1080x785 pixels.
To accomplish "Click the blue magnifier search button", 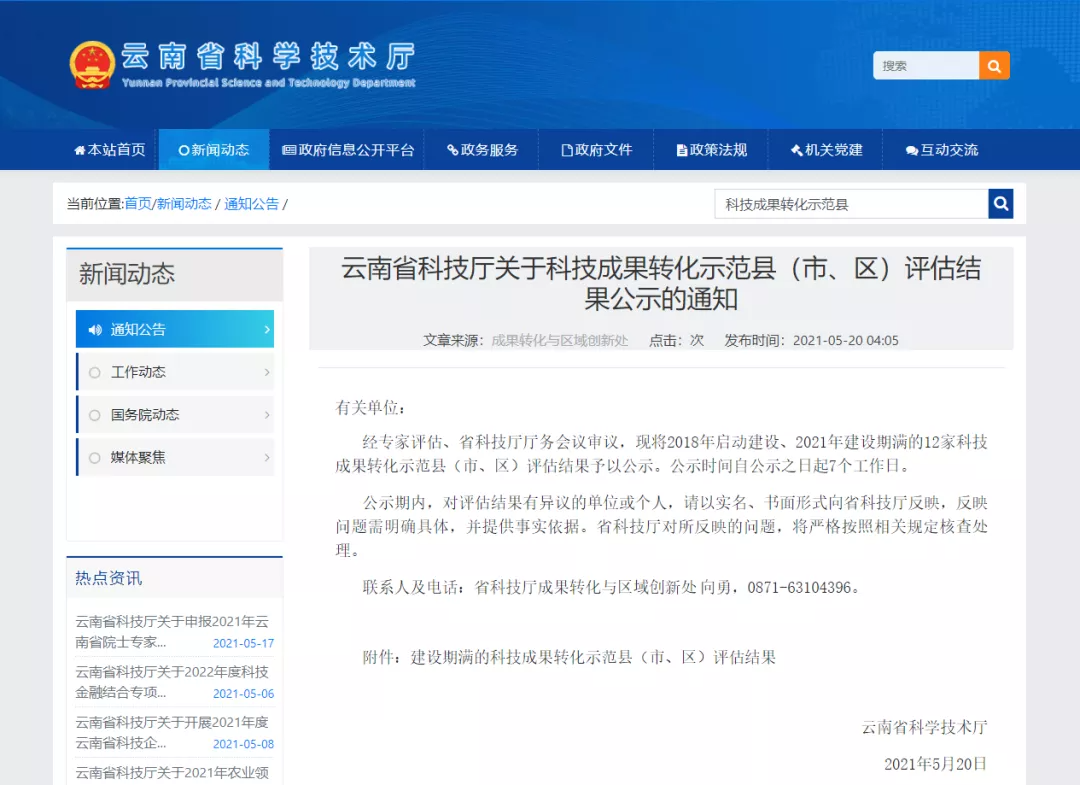I will point(1001,204).
